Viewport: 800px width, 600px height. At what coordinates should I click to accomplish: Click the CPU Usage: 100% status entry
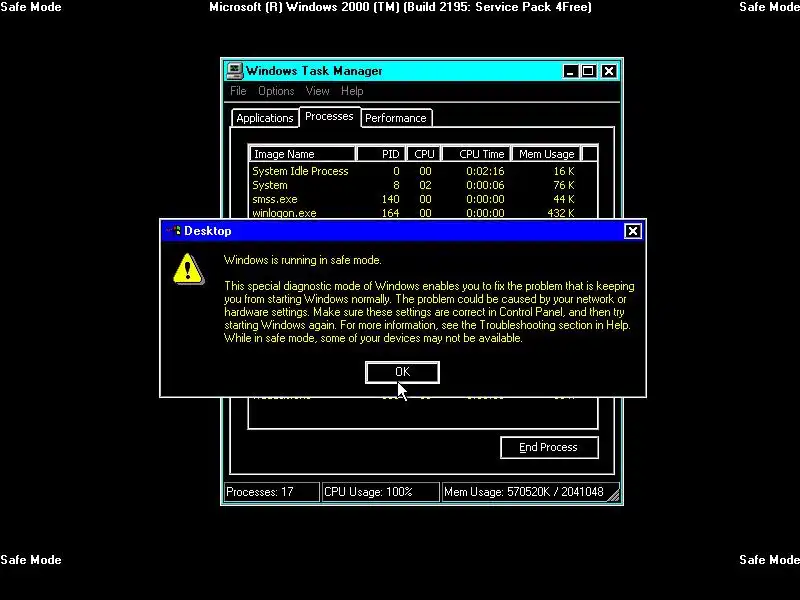click(x=381, y=492)
